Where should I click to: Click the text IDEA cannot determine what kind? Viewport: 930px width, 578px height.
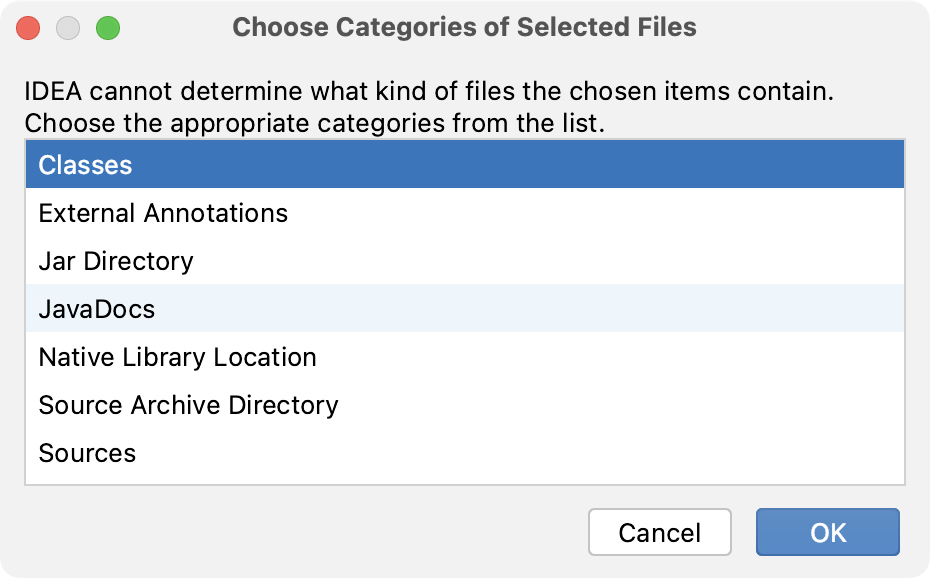(x=240, y=91)
